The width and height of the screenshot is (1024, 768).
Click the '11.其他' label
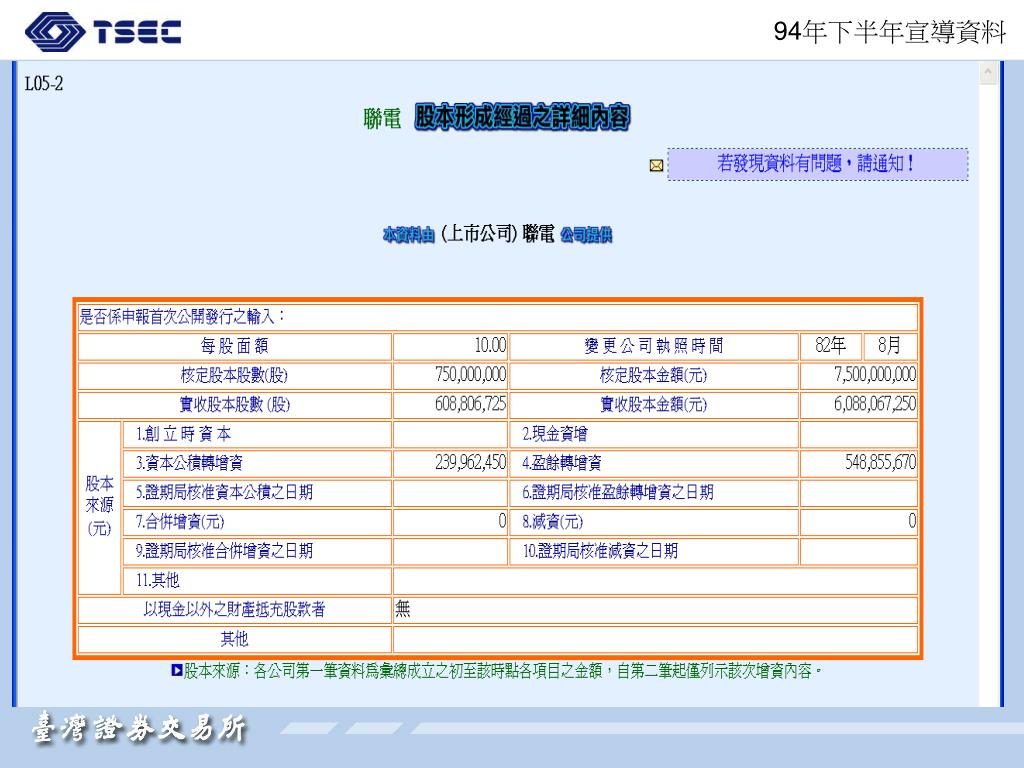tap(157, 581)
